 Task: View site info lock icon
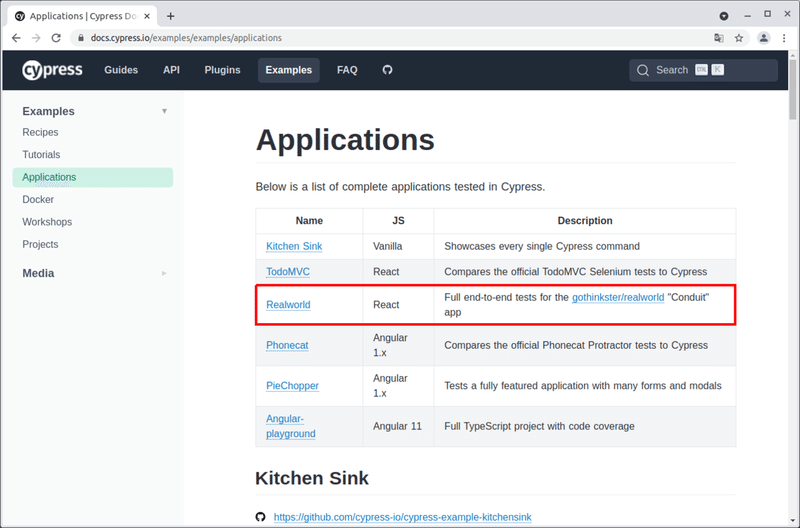click(x=81, y=38)
